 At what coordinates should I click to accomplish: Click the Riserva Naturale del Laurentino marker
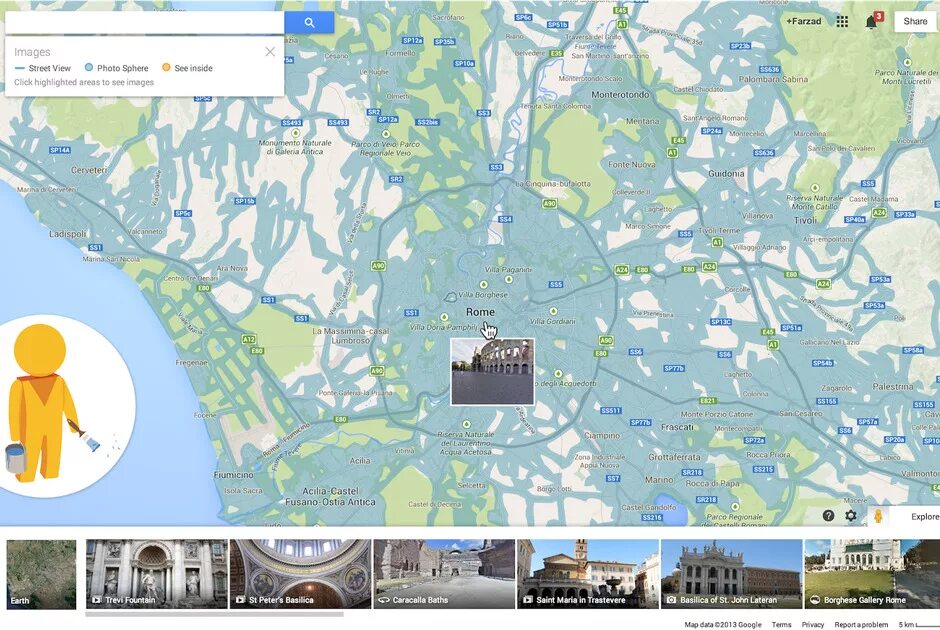pyautogui.click(x=466, y=424)
